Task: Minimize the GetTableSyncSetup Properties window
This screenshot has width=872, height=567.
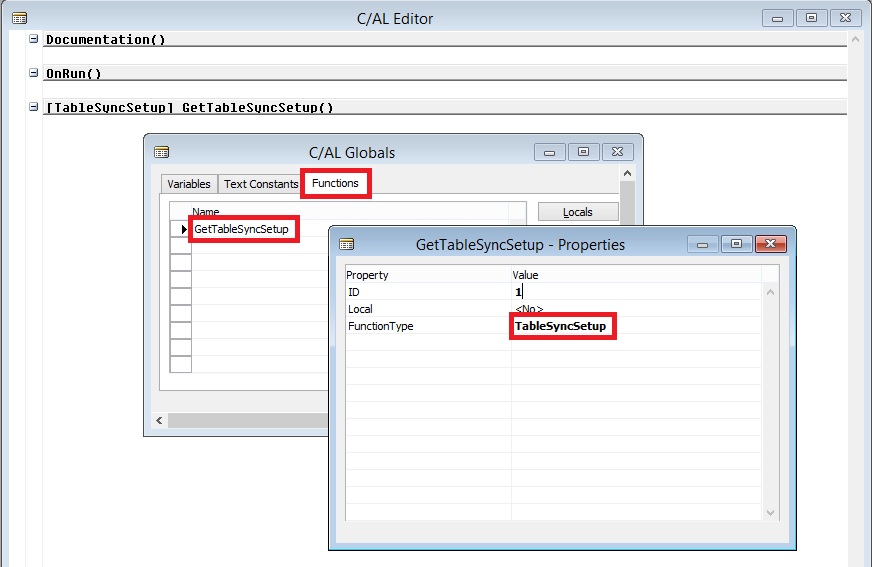Action: pyautogui.click(x=704, y=244)
